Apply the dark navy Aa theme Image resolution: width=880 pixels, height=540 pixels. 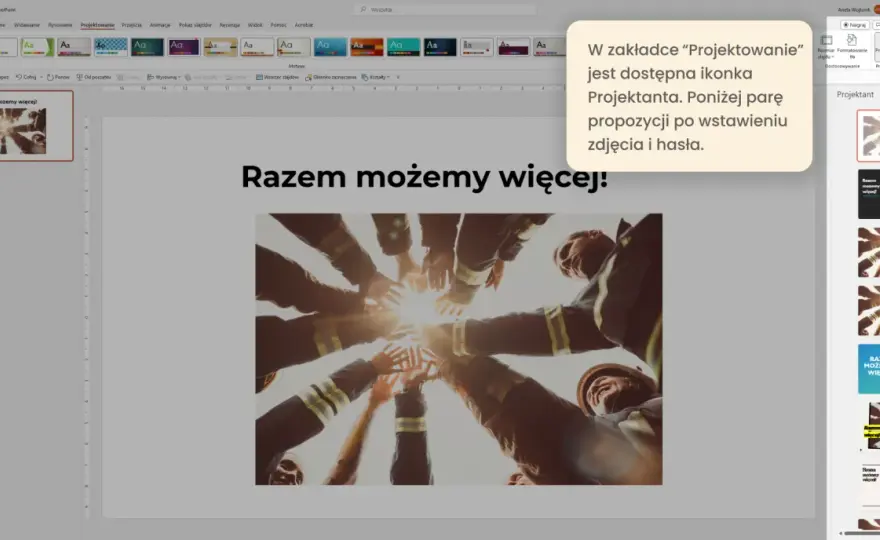(440, 47)
